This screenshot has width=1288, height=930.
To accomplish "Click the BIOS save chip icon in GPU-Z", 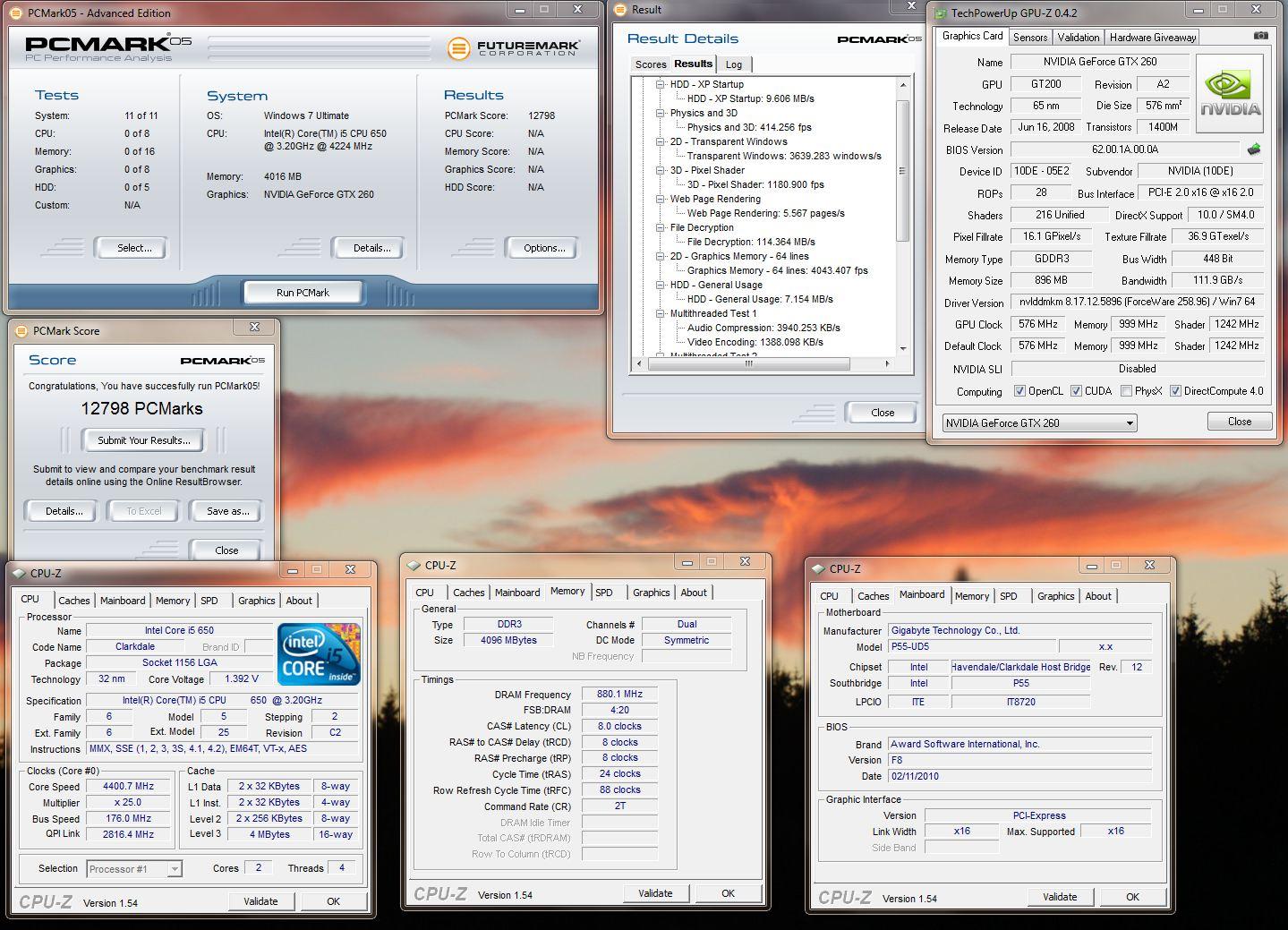I will click(1254, 149).
